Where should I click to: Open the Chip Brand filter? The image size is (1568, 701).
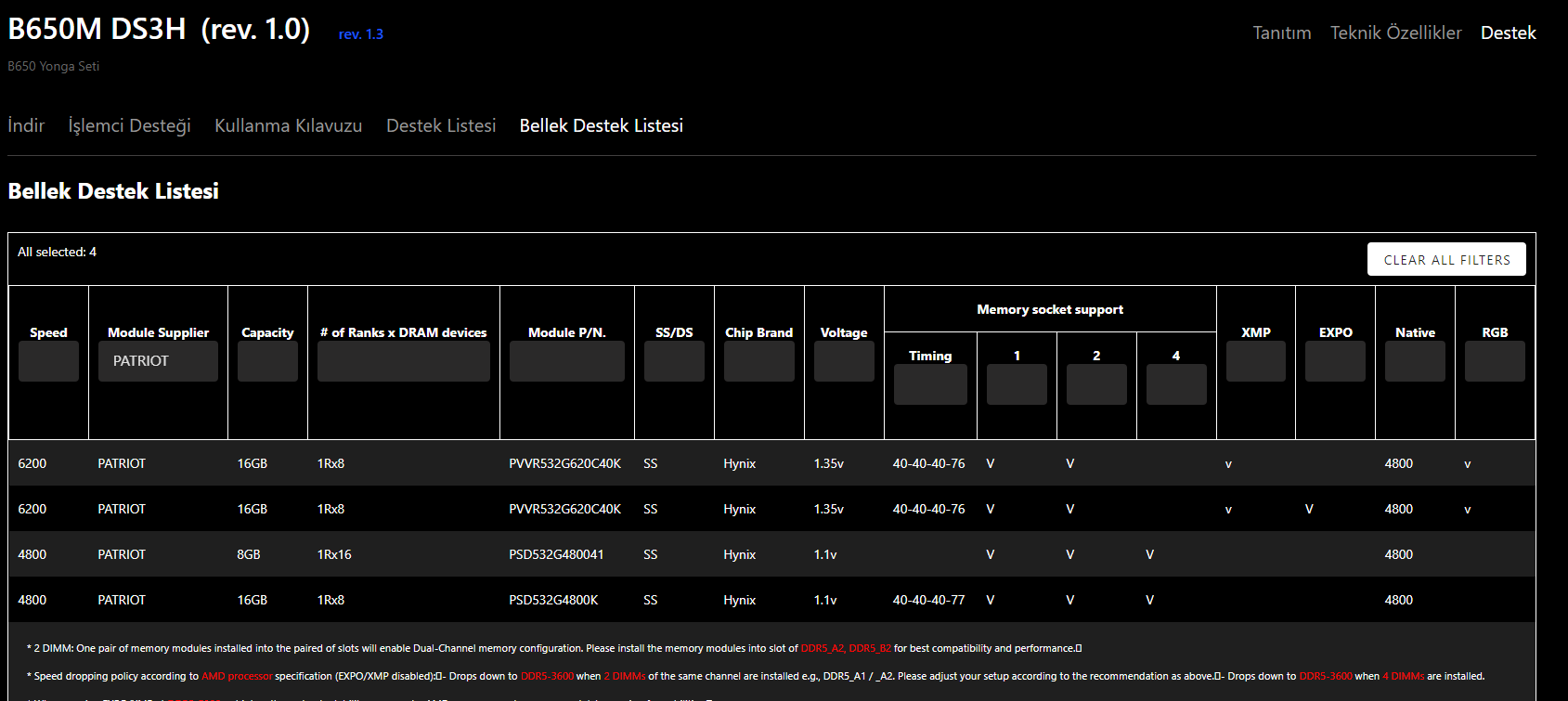point(759,361)
